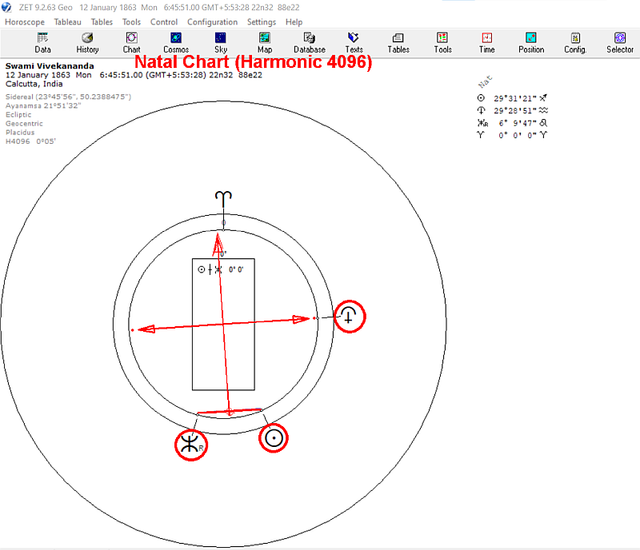Click the Ecliptic setting text
This screenshot has width=640, height=550.
(x=18, y=115)
